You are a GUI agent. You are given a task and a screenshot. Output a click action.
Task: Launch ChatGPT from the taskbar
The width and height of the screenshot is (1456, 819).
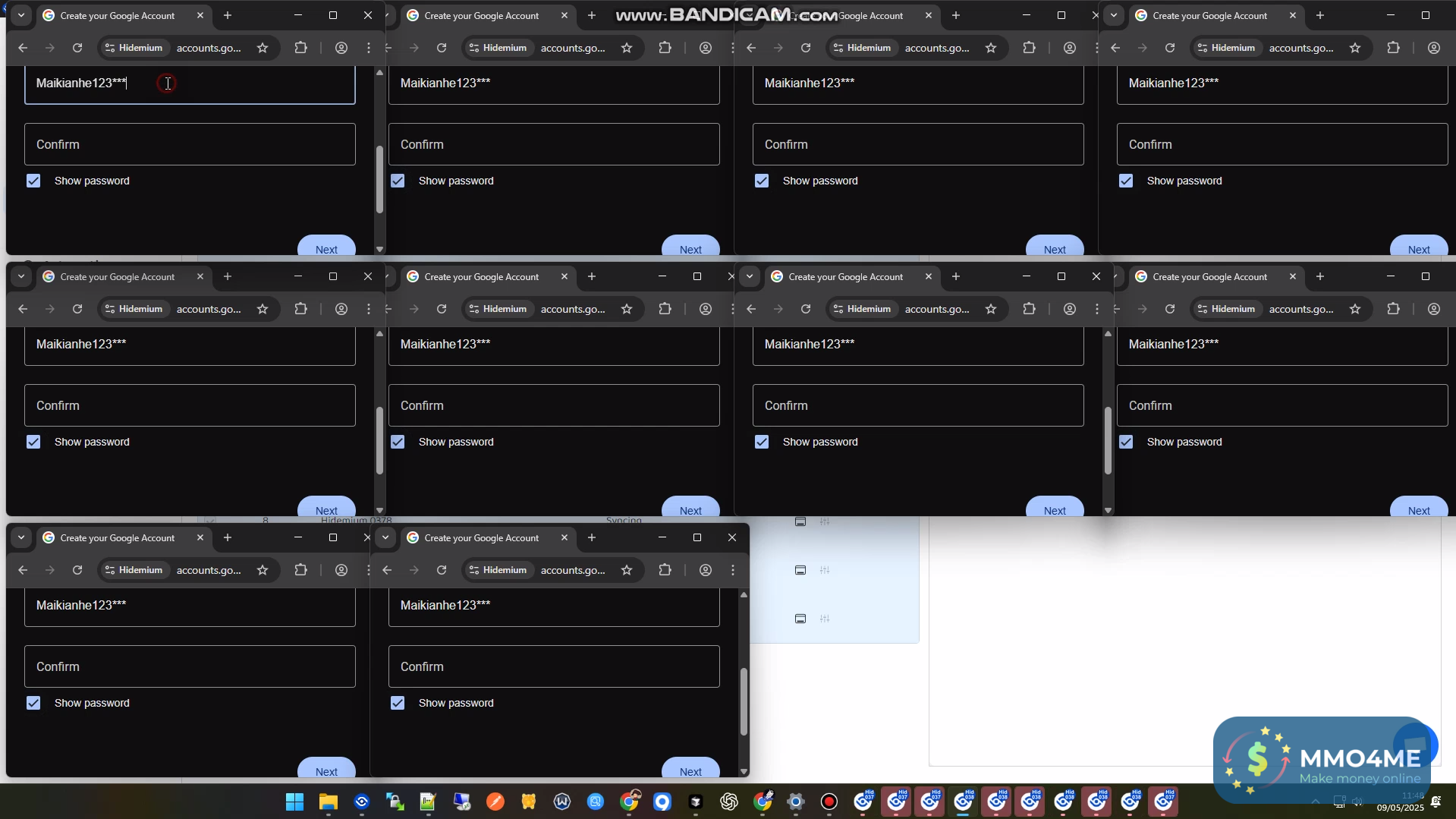(x=729, y=802)
